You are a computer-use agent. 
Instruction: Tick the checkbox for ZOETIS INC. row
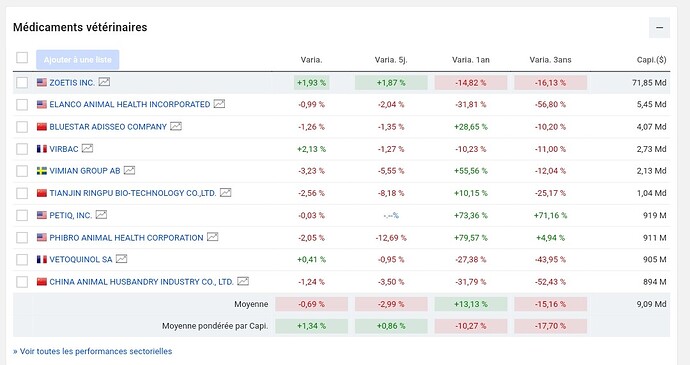point(22,82)
